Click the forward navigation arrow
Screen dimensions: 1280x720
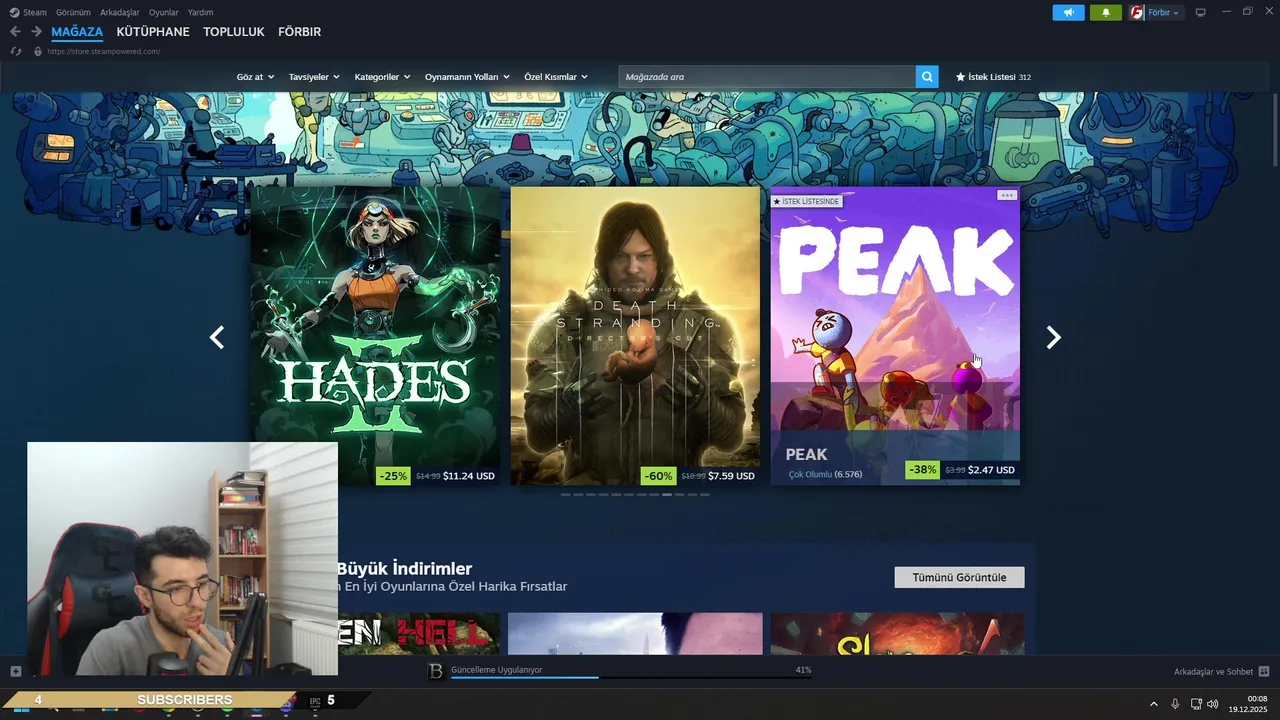click(36, 32)
